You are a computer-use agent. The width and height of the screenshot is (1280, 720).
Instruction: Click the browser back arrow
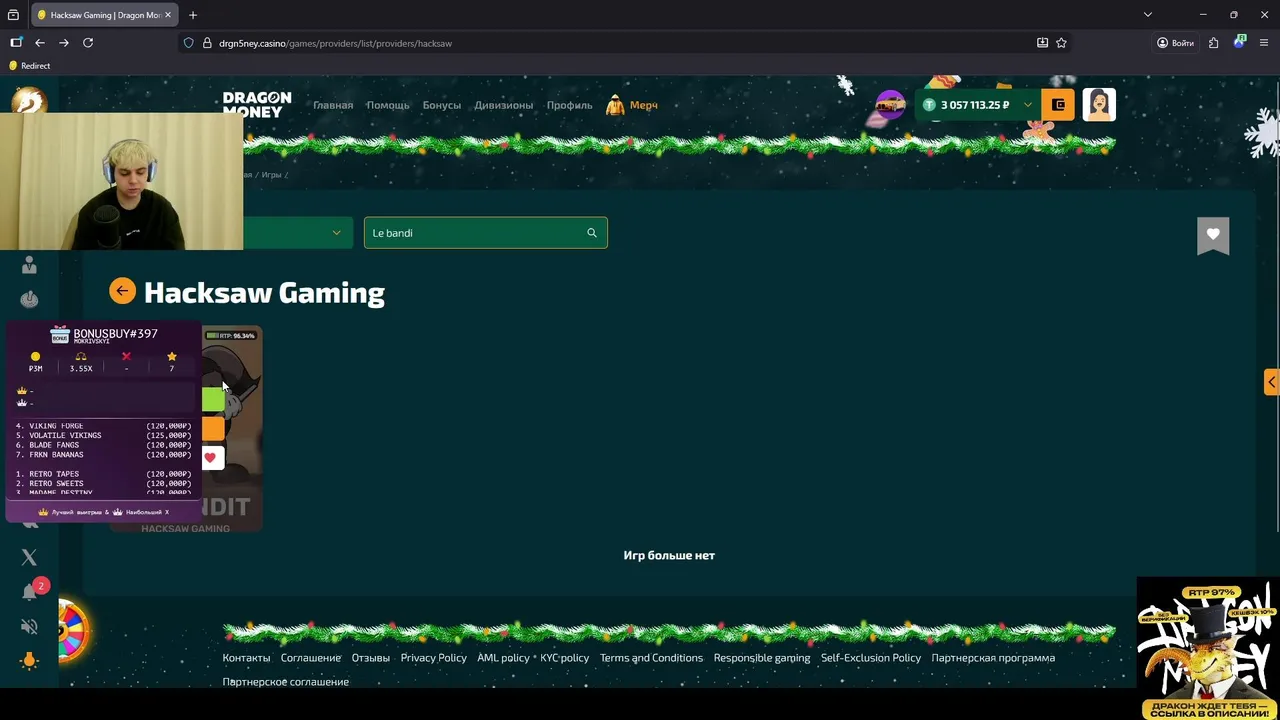tap(40, 43)
